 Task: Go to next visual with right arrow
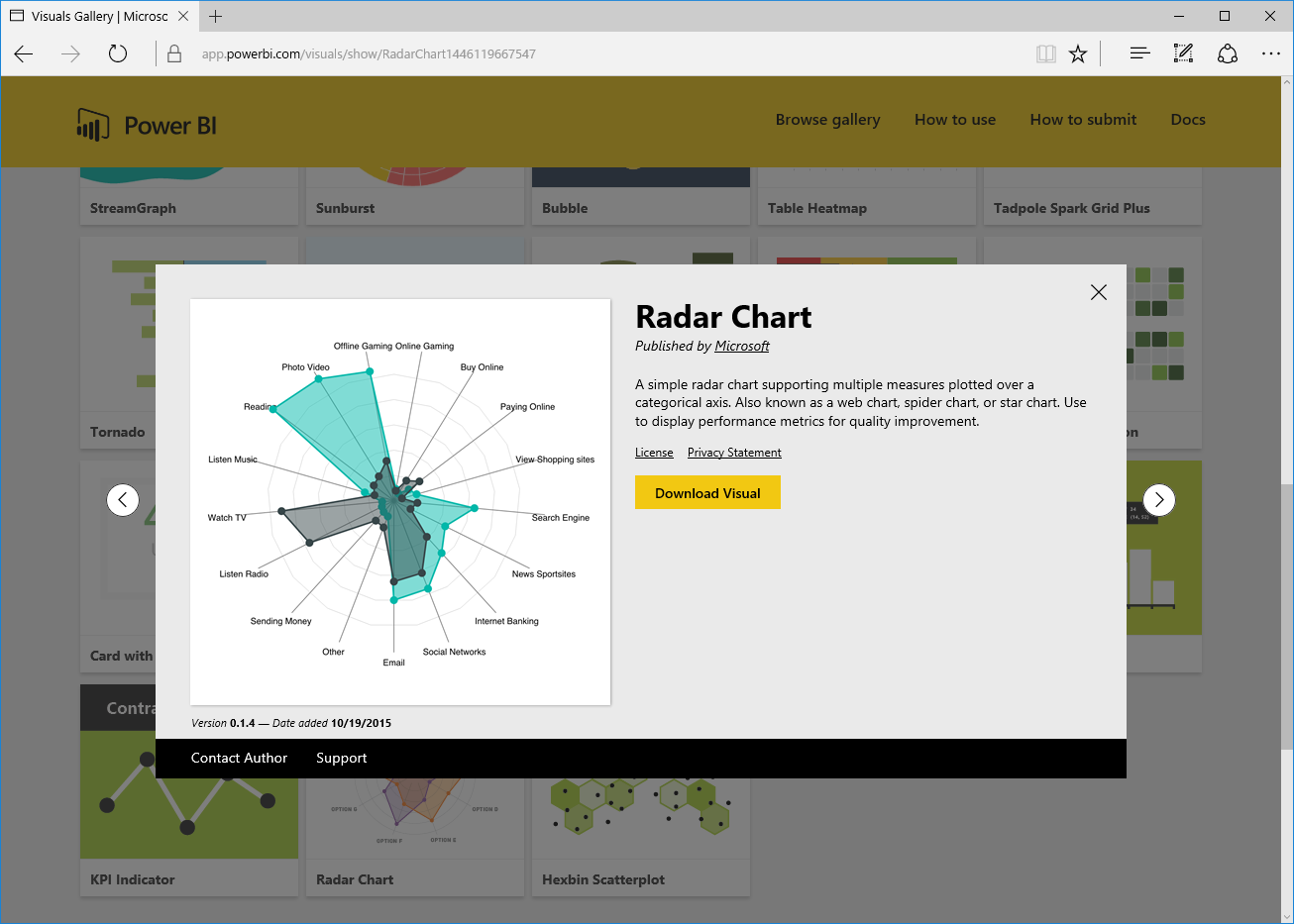[x=1159, y=500]
